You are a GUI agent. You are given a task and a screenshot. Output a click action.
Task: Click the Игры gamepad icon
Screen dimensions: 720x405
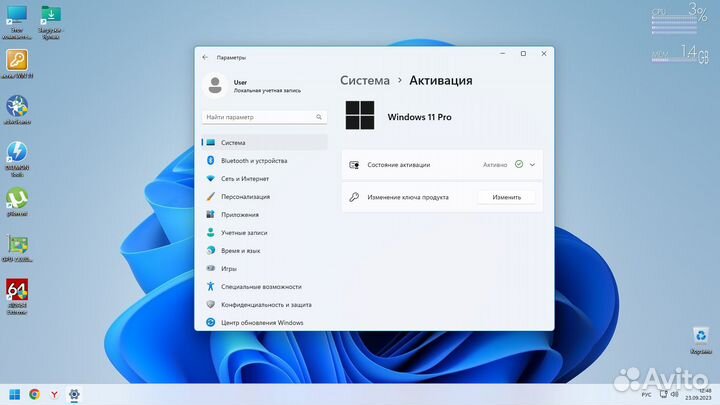(x=210, y=268)
